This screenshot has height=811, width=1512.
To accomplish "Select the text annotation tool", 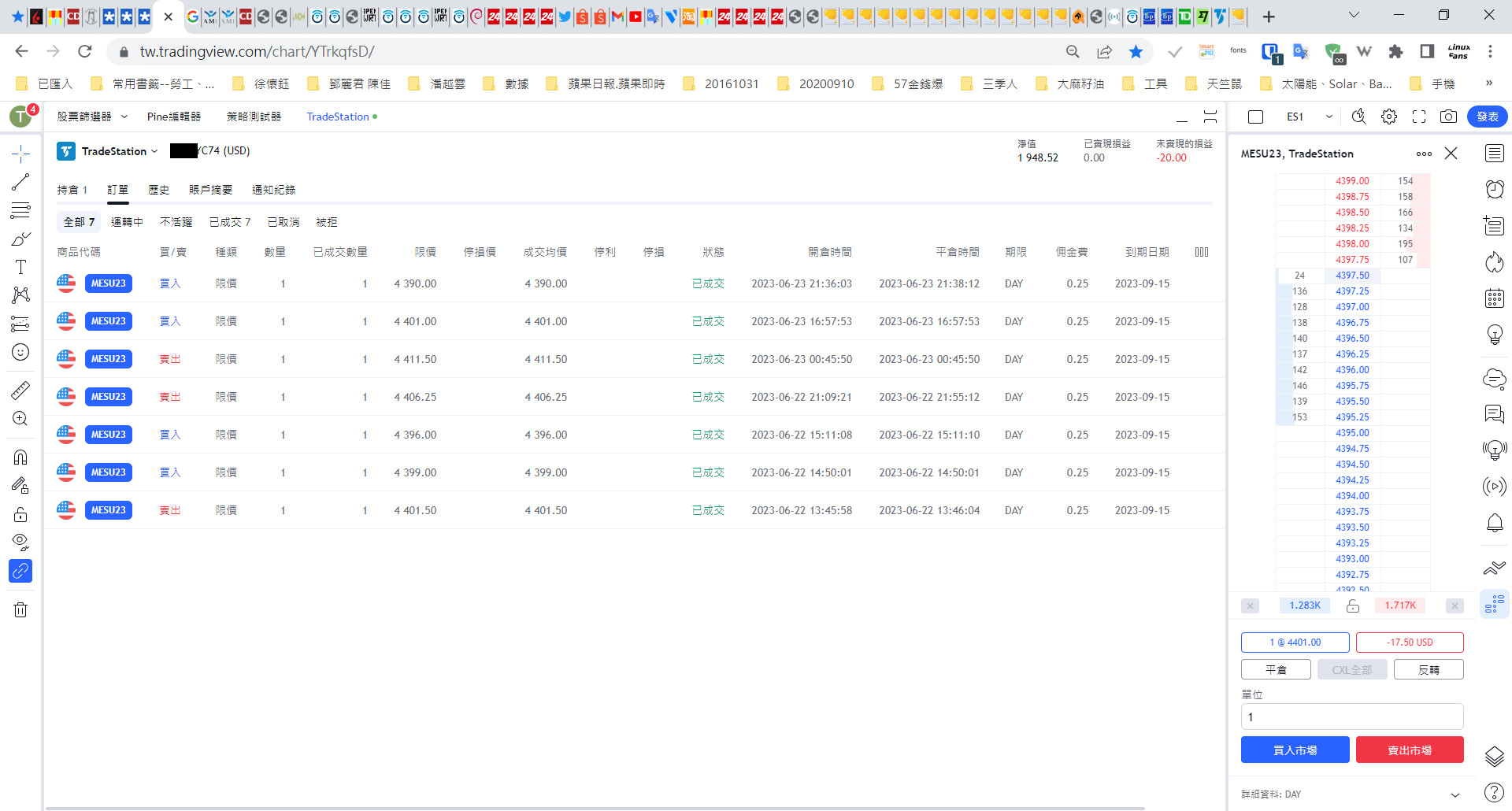I will tap(20, 267).
